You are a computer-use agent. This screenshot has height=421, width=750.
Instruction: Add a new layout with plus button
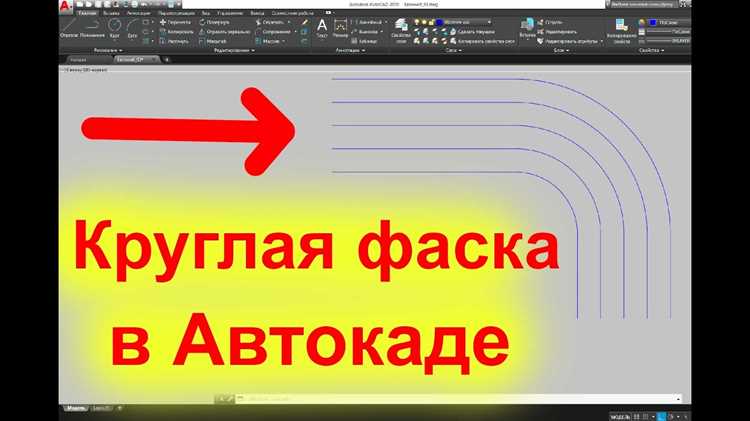pos(120,408)
